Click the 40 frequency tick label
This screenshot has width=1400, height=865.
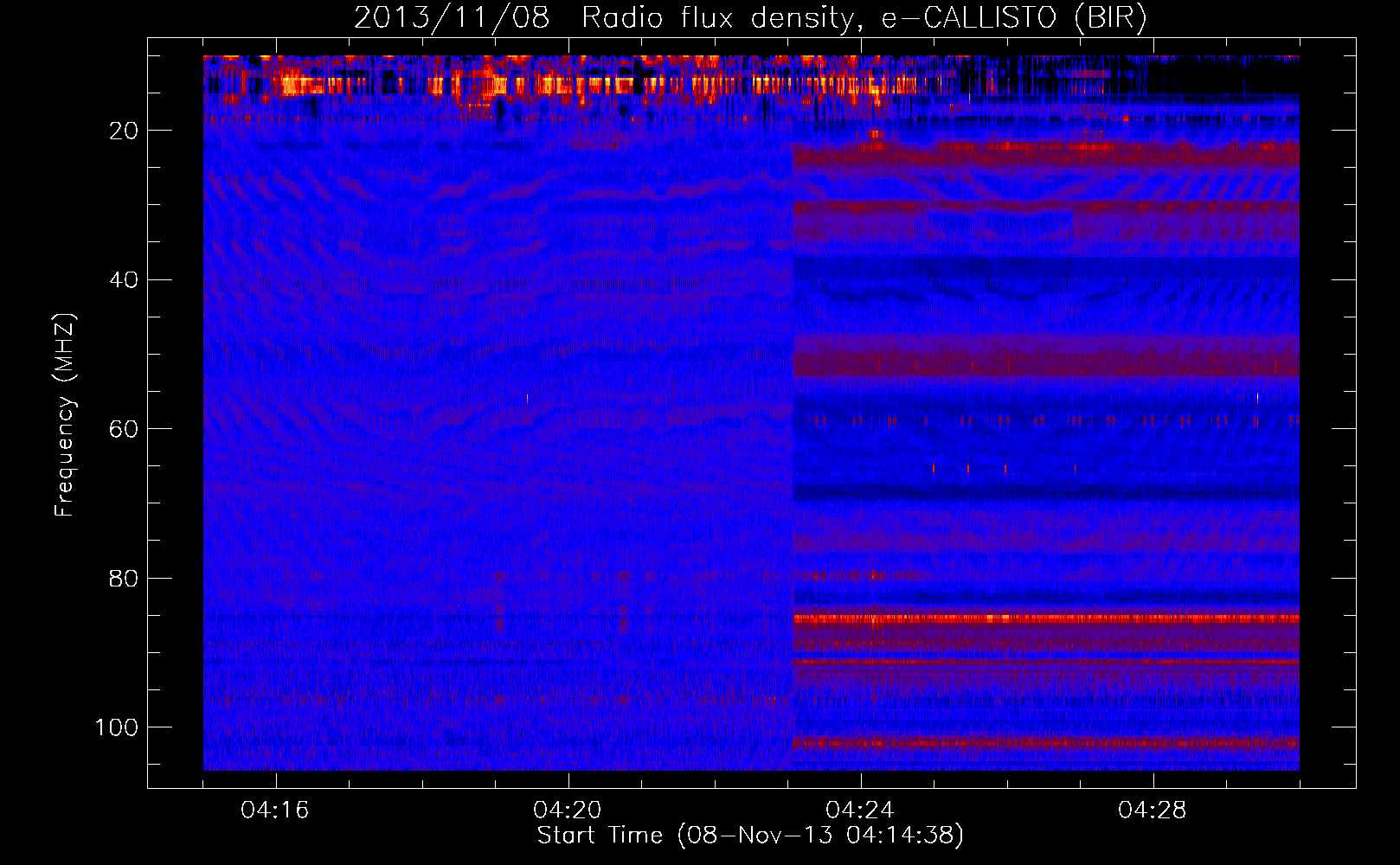124,280
